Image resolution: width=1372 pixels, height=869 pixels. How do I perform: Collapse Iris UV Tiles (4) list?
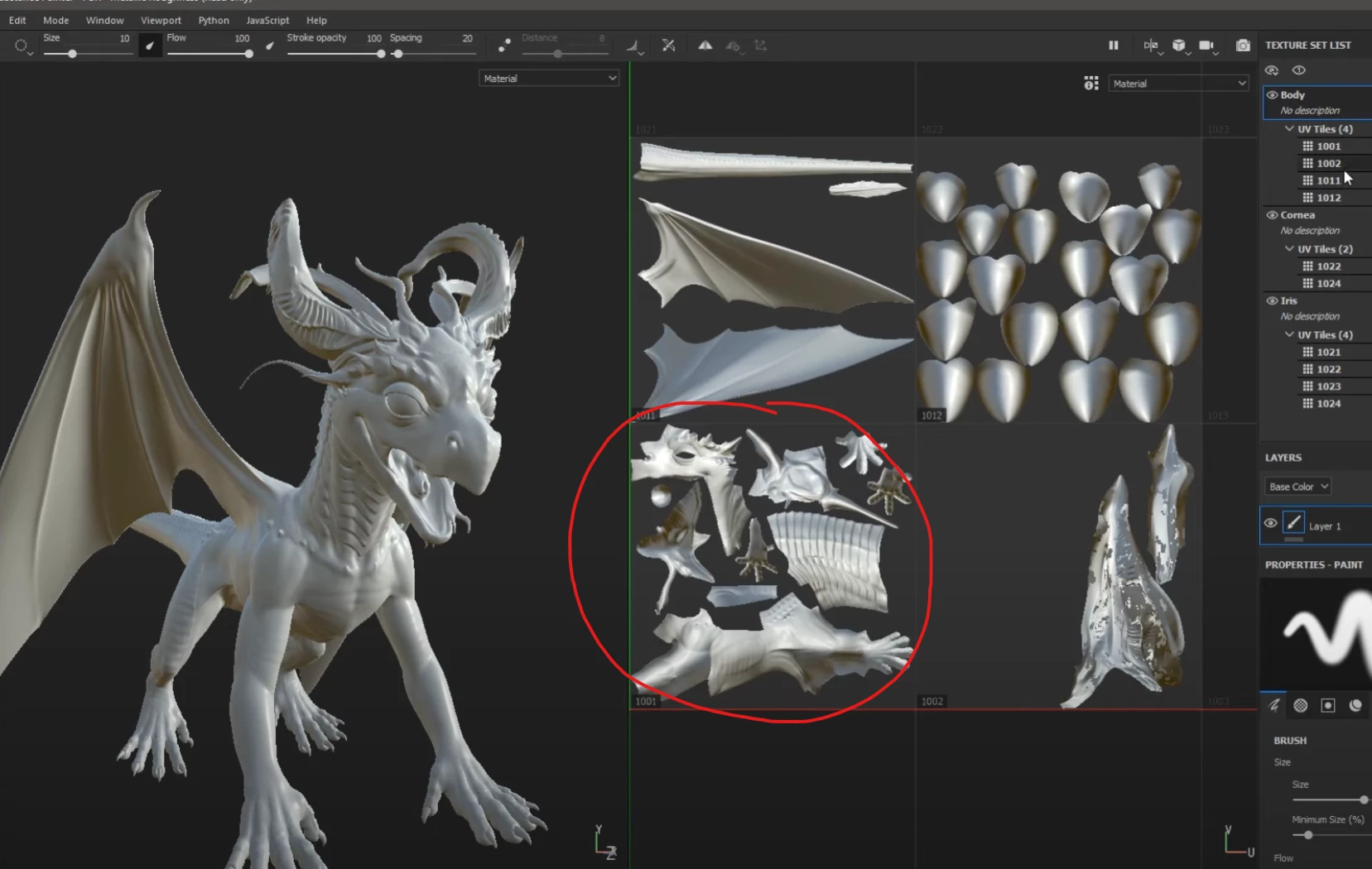(1289, 335)
